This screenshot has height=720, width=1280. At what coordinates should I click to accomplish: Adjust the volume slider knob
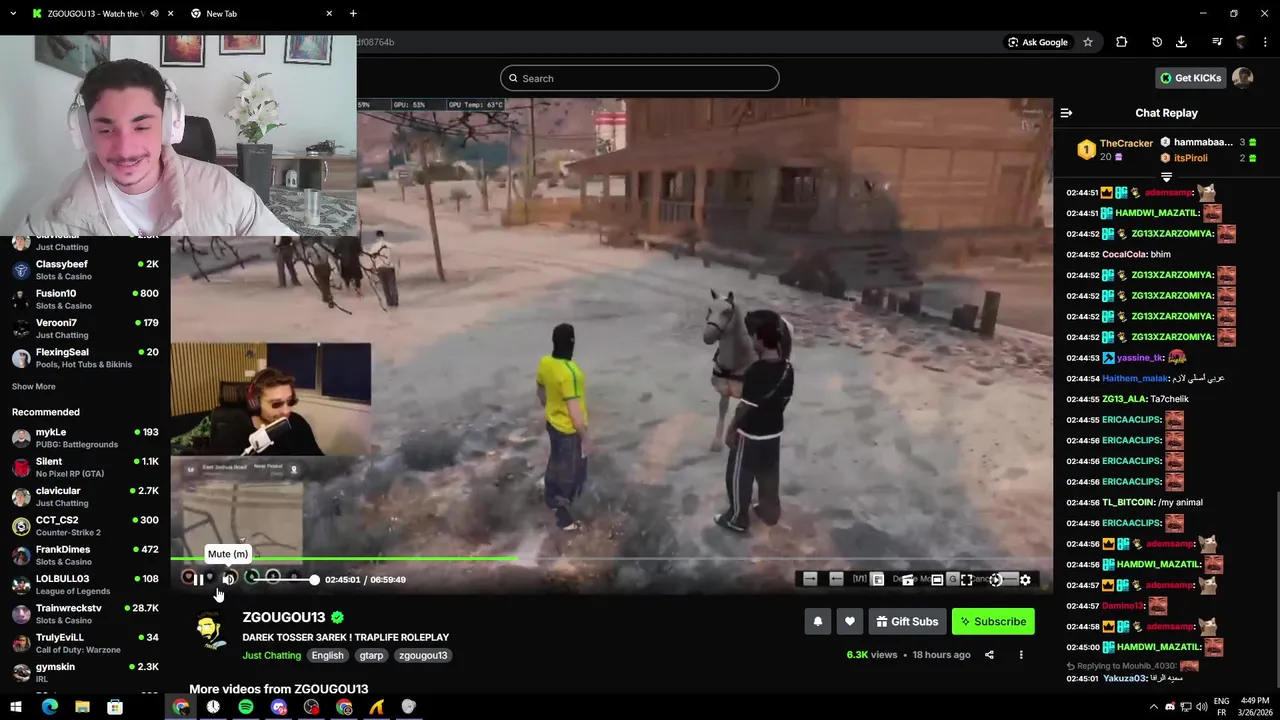pyautogui.click(x=314, y=579)
